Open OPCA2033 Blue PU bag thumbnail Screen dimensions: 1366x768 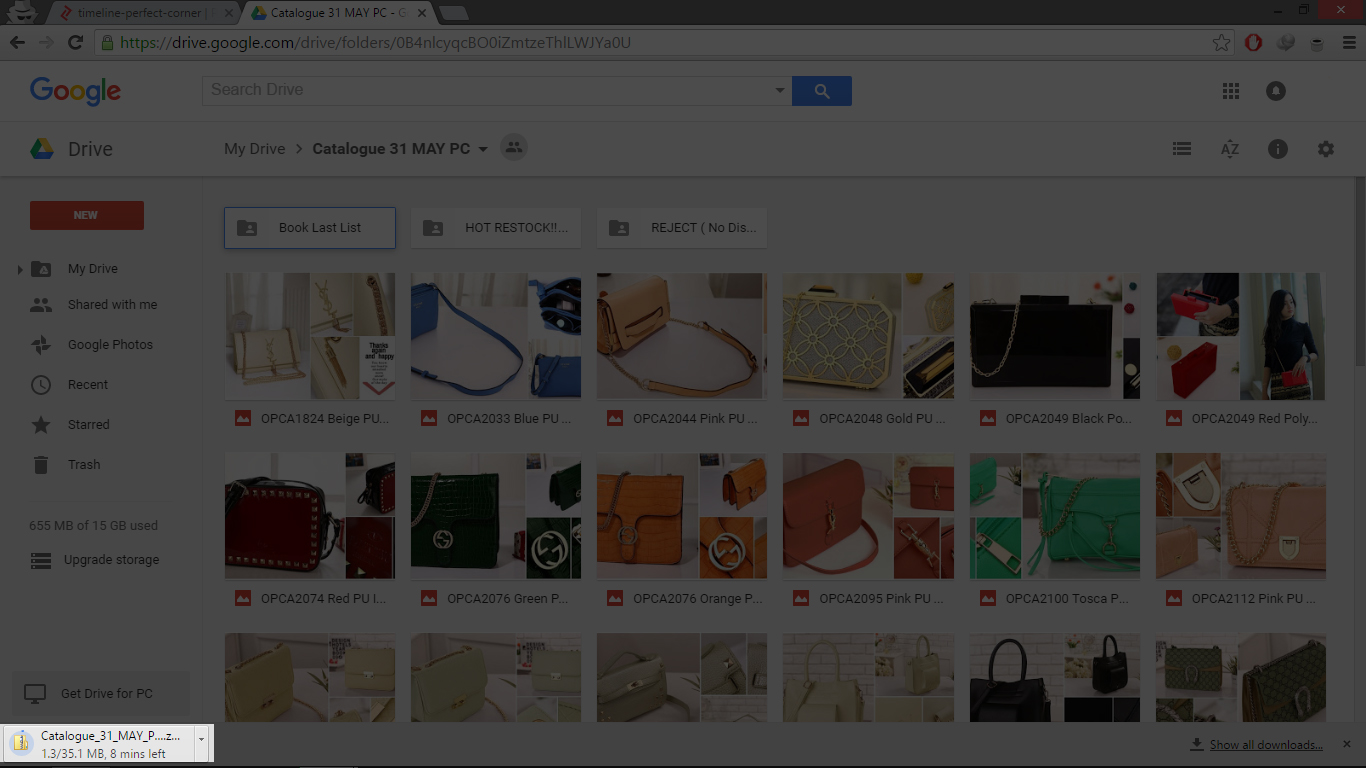point(496,336)
